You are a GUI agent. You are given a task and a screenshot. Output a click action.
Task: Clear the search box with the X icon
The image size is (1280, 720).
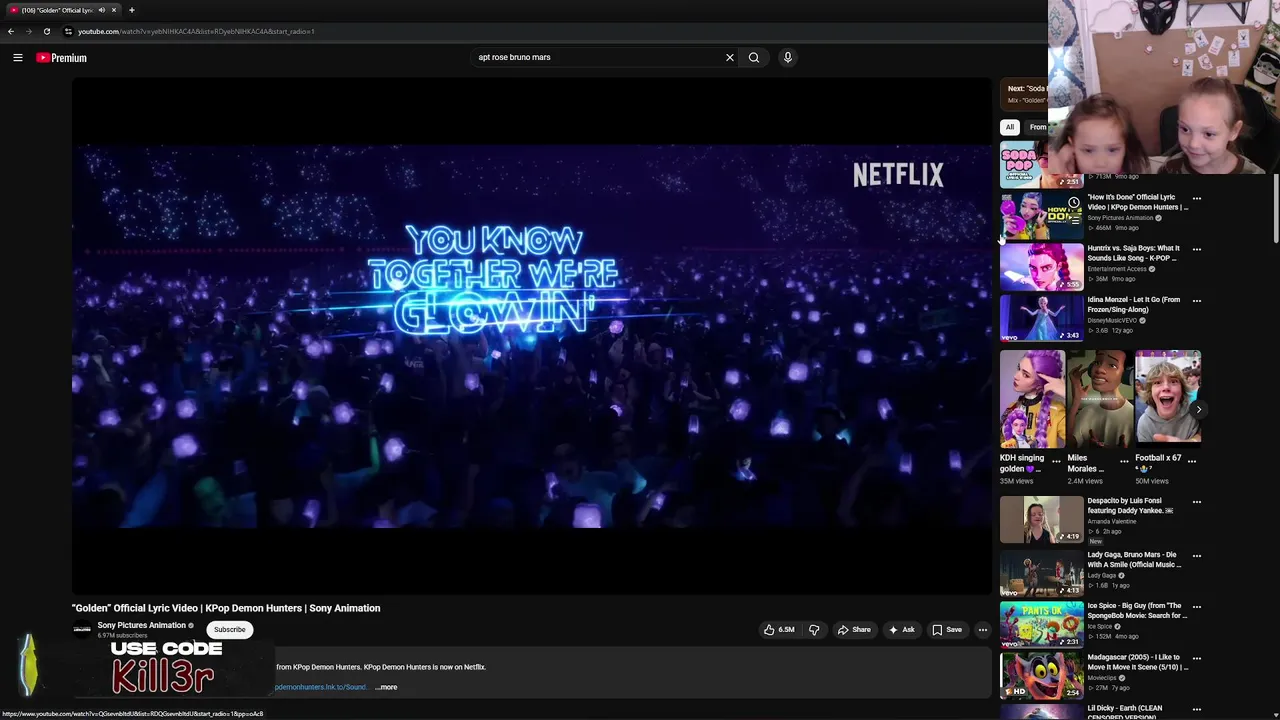[x=730, y=57]
